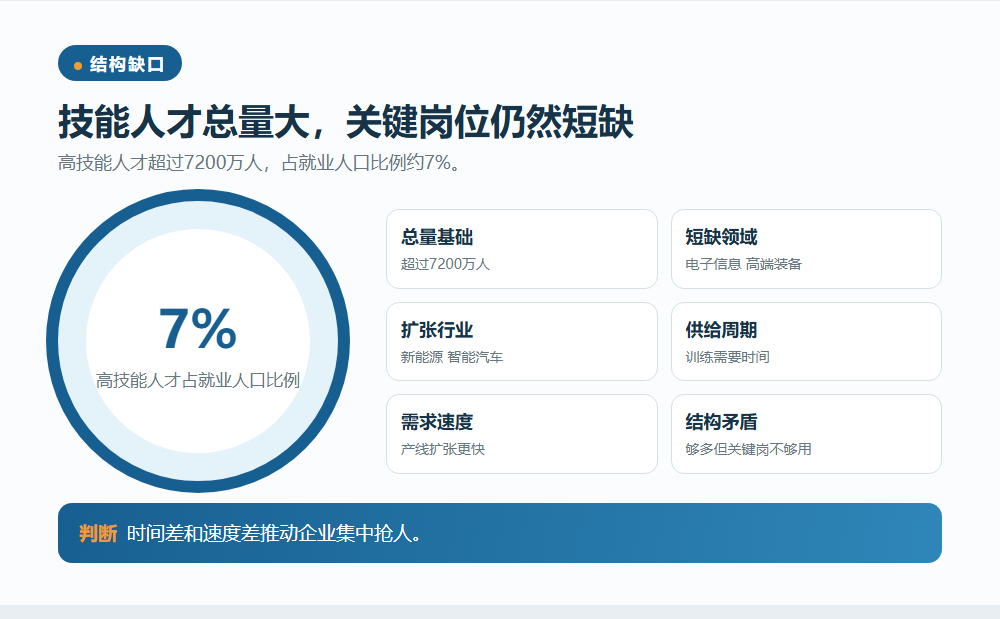Select the orange dot in 结构缺口 badge
The image size is (1000, 619).
[x=78, y=66]
